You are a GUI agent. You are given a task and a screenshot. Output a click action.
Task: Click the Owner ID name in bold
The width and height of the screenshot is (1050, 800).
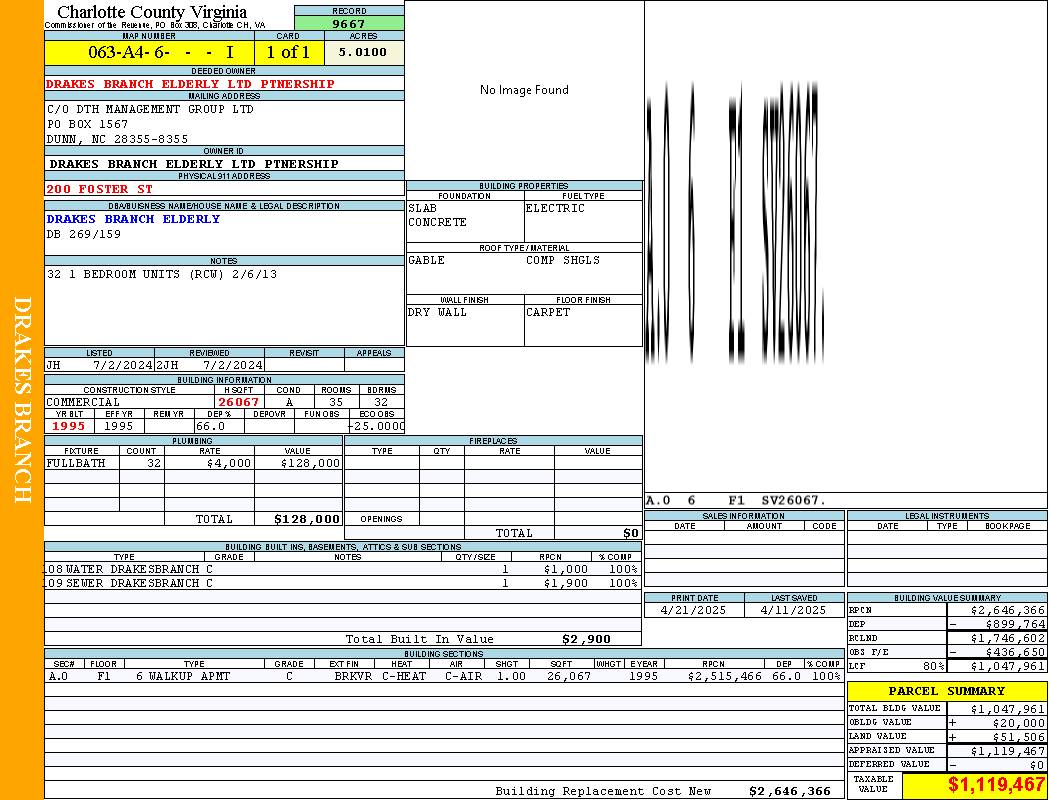click(x=194, y=164)
